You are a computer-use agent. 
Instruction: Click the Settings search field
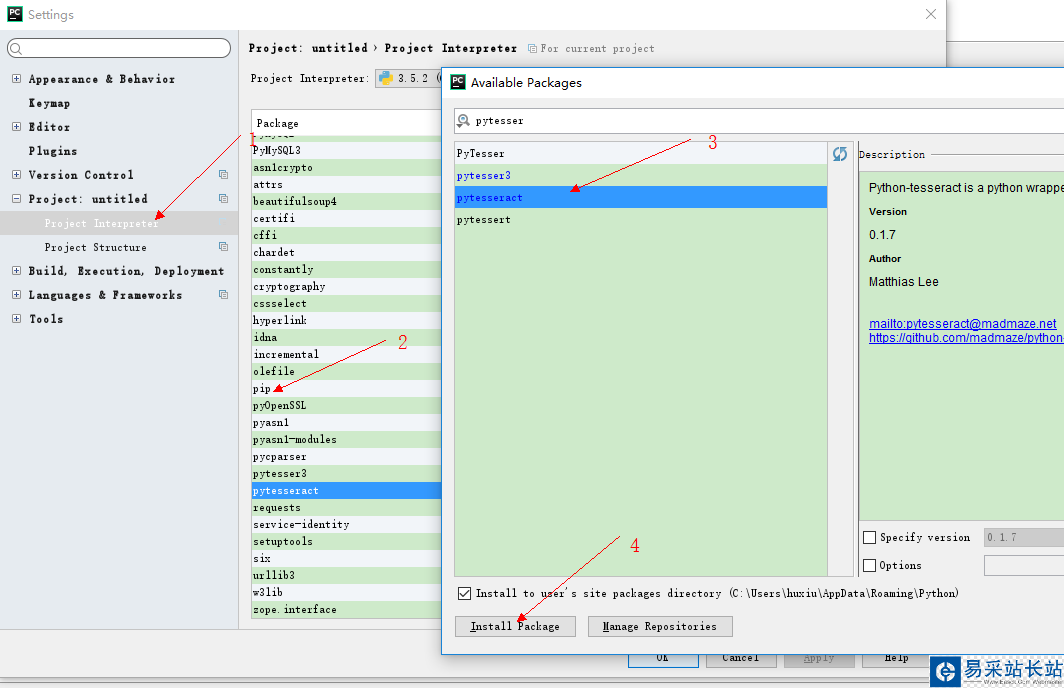click(x=119, y=48)
